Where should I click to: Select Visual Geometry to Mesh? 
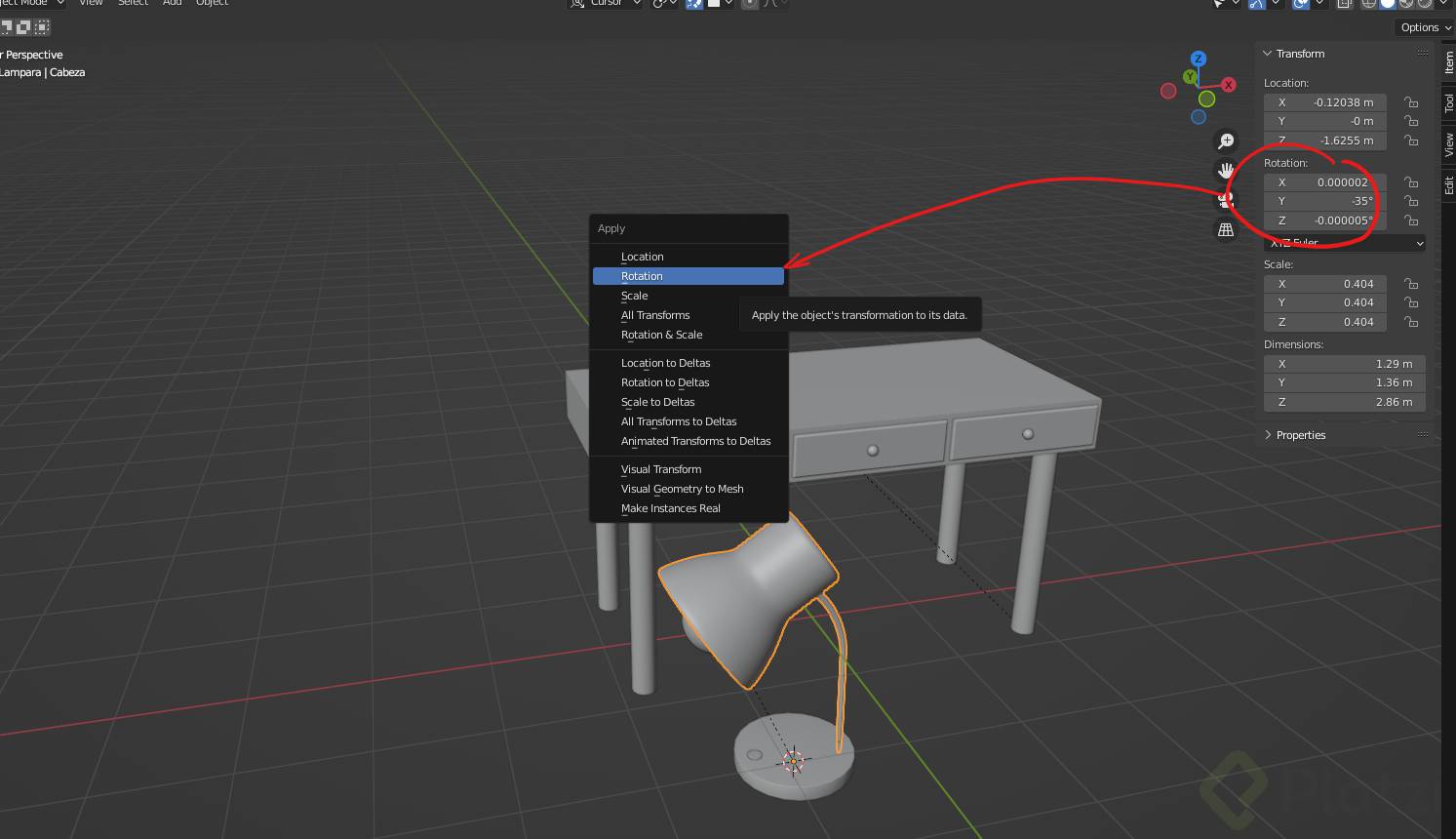(x=689, y=489)
